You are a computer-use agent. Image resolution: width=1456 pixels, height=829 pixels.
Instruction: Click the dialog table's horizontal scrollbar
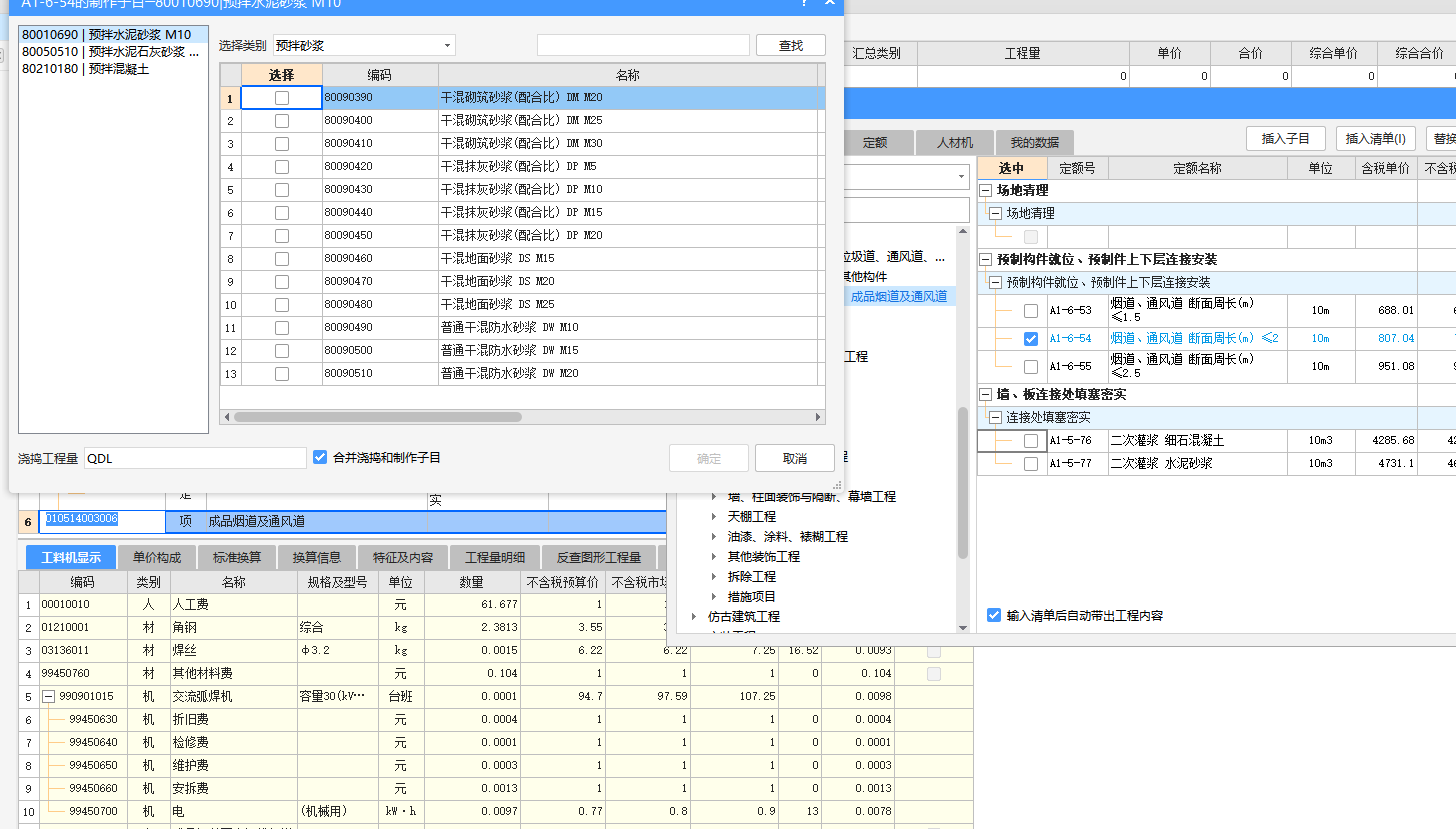click(378, 417)
